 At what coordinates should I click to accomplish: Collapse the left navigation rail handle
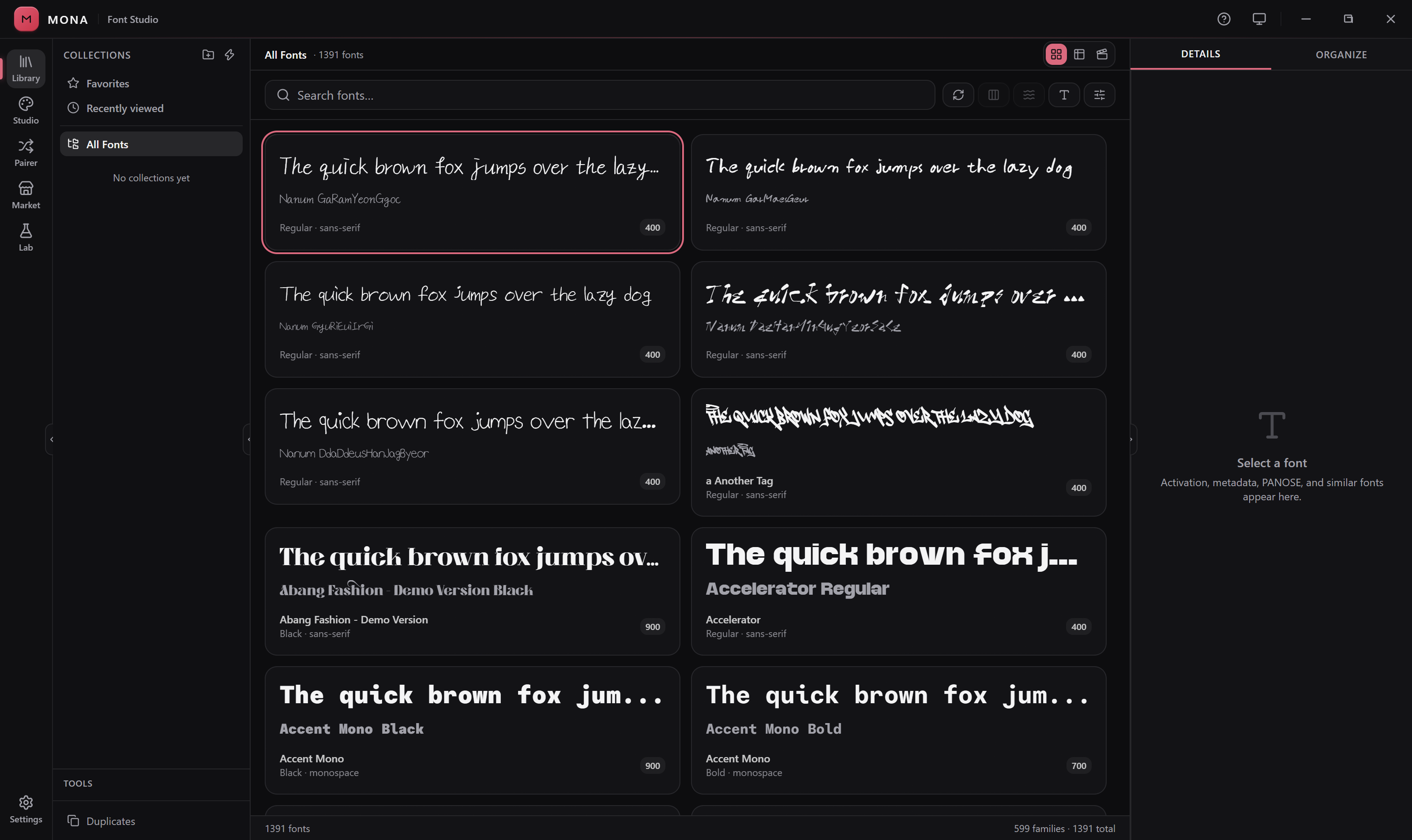[51, 439]
